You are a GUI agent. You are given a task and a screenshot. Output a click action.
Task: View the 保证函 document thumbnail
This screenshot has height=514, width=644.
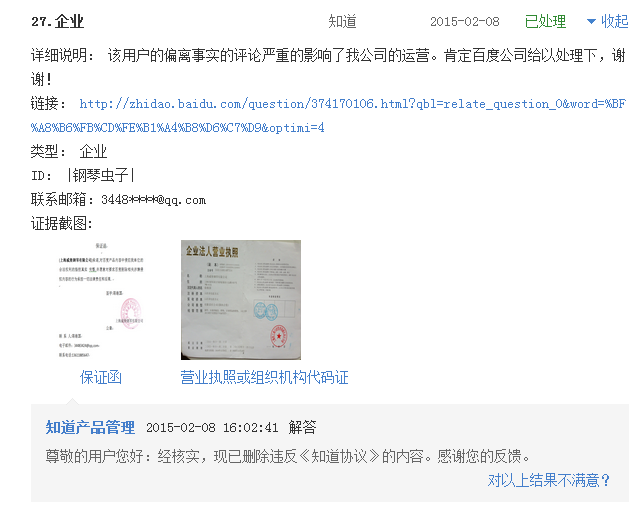point(101,300)
